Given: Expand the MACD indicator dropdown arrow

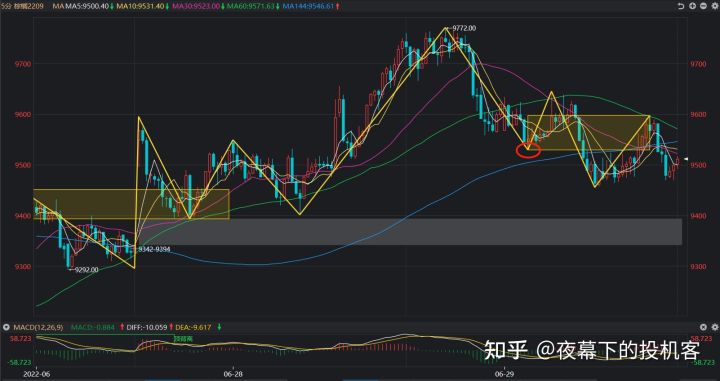Looking at the screenshot, I should coord(6,327).
